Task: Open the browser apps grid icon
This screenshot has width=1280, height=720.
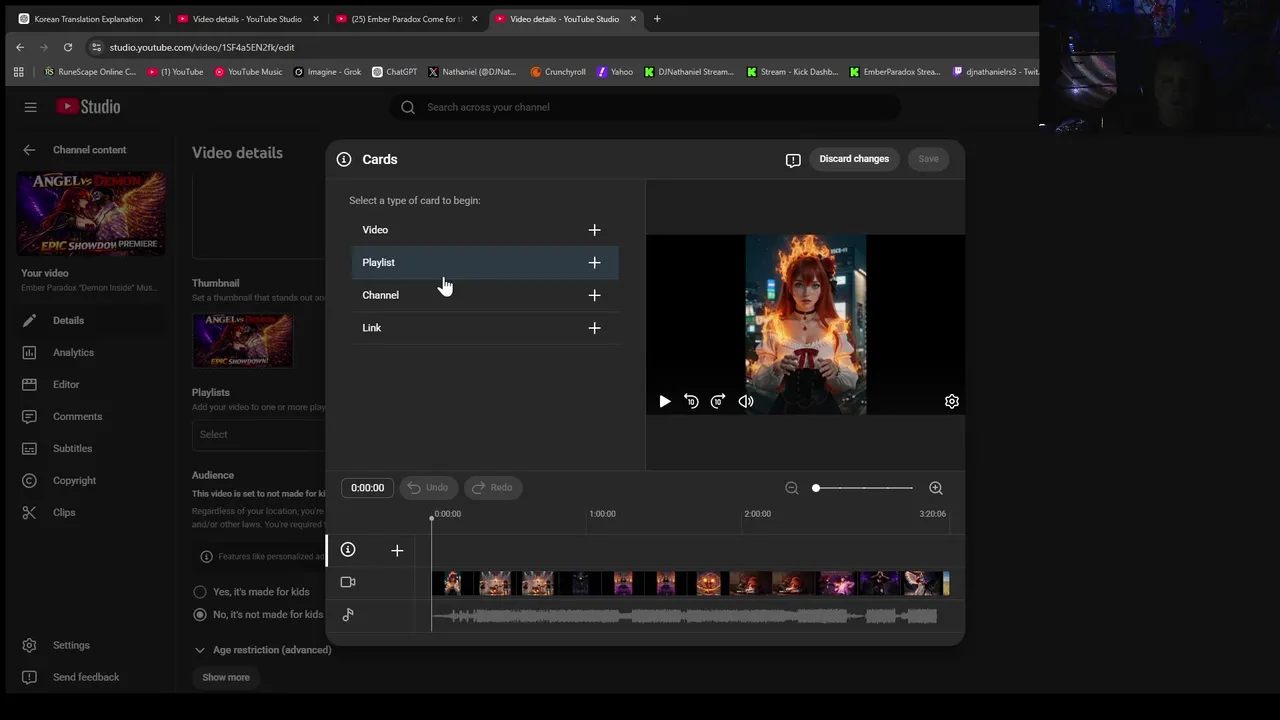Action: pyautogui.click(x=18, y=72)
